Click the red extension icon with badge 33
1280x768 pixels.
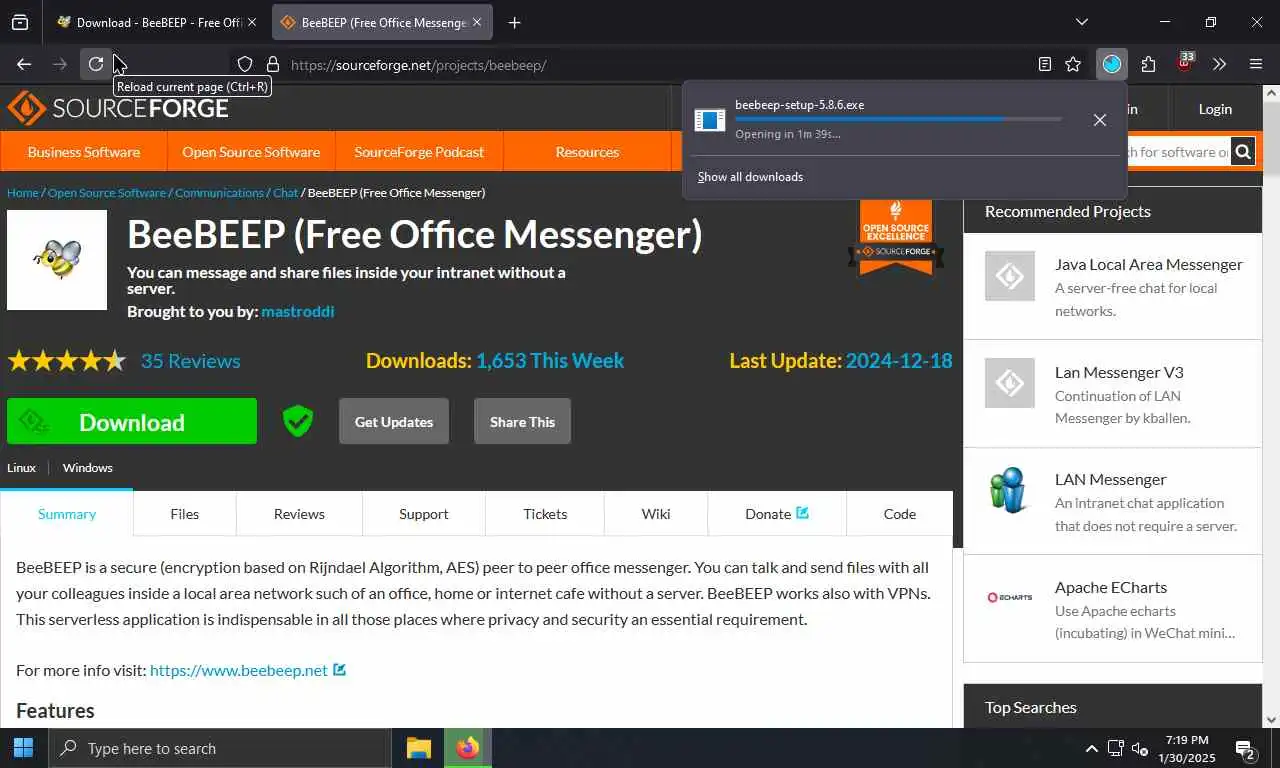click(1184, 62)
